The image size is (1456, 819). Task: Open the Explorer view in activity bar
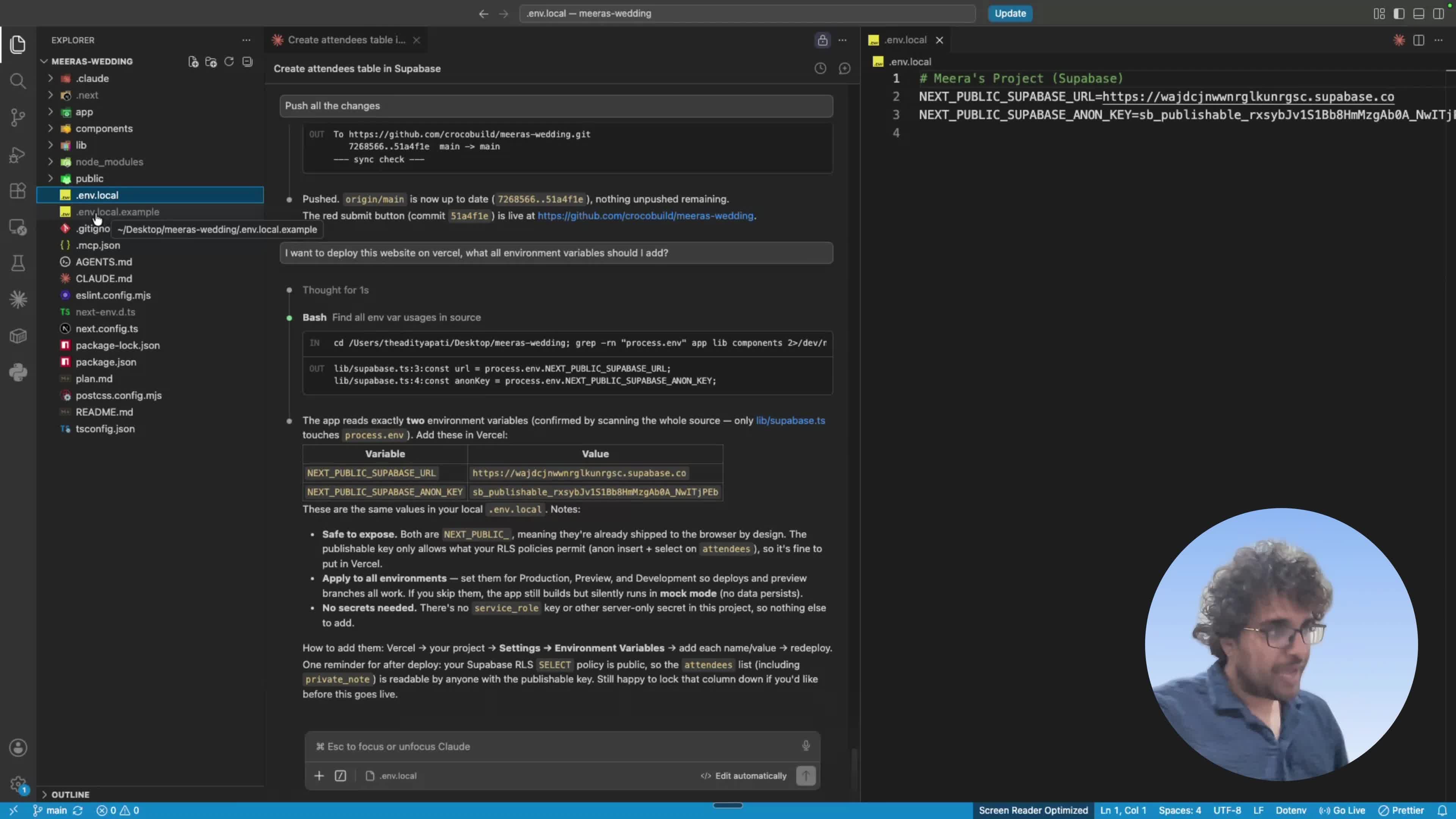point(17,45)
